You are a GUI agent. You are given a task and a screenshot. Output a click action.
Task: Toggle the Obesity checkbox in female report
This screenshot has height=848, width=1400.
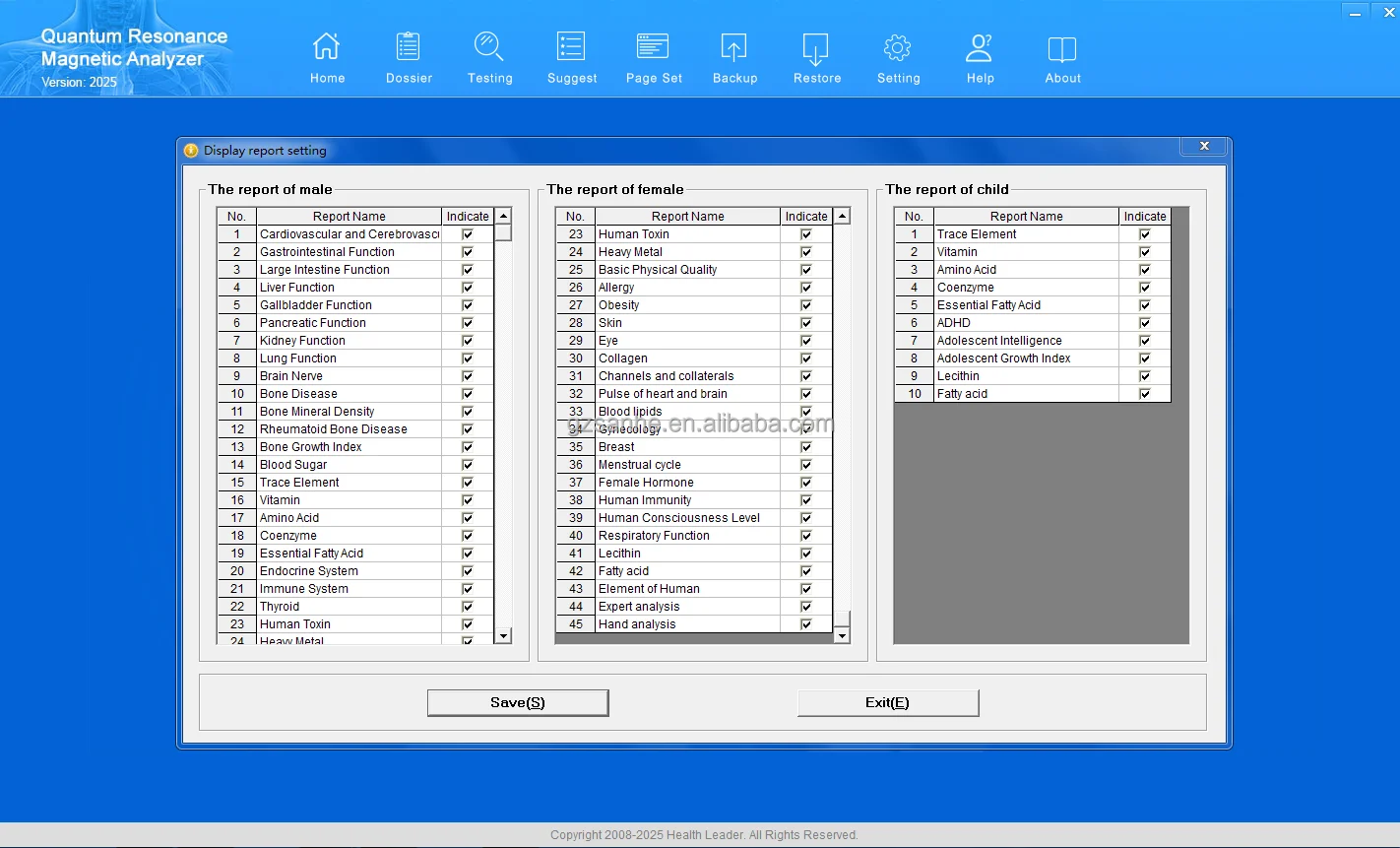[x=806, y=305]
